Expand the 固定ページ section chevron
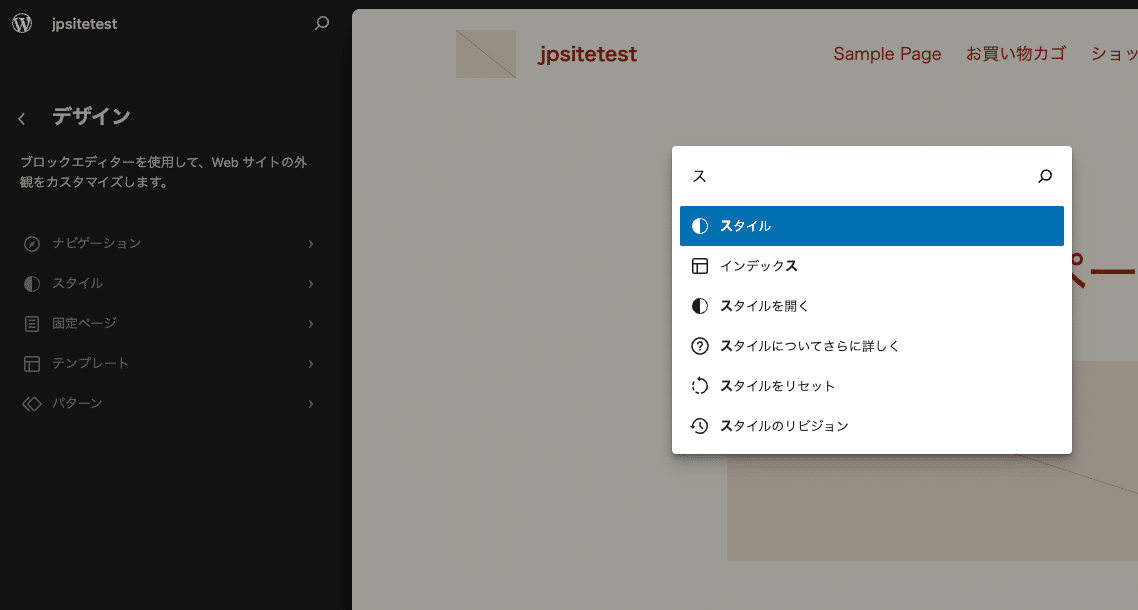The height and width of the screenshot is (610, 1138). [310, 323]
